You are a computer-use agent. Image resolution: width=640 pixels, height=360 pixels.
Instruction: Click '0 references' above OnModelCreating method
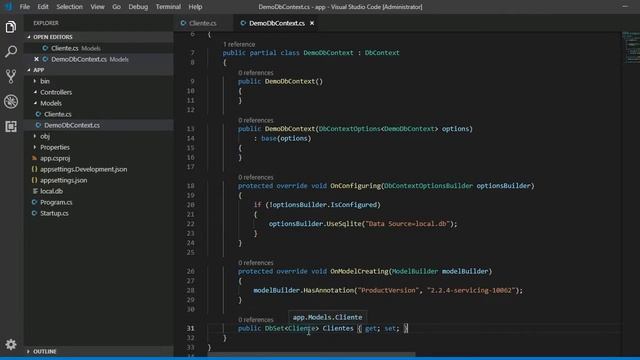(x=256, y=262)
